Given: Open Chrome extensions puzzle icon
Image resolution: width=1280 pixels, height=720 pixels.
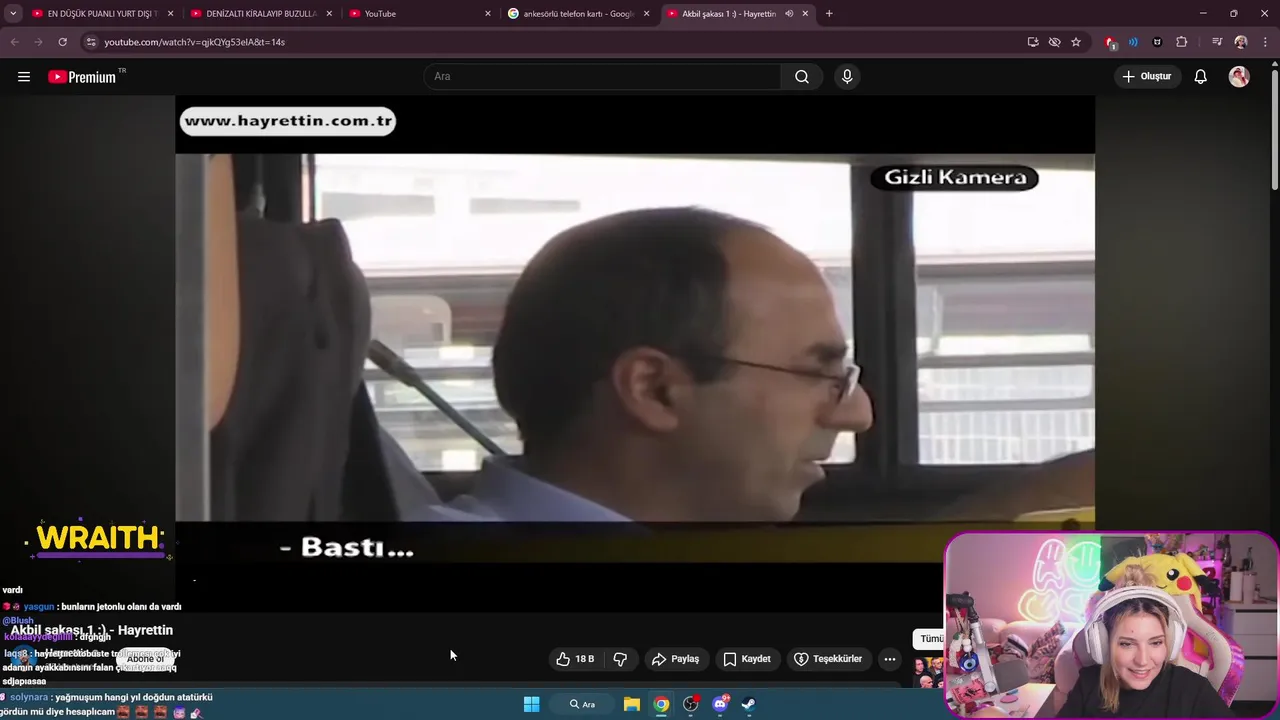Looking at the screenshot, I should (x=1182, y=42).
